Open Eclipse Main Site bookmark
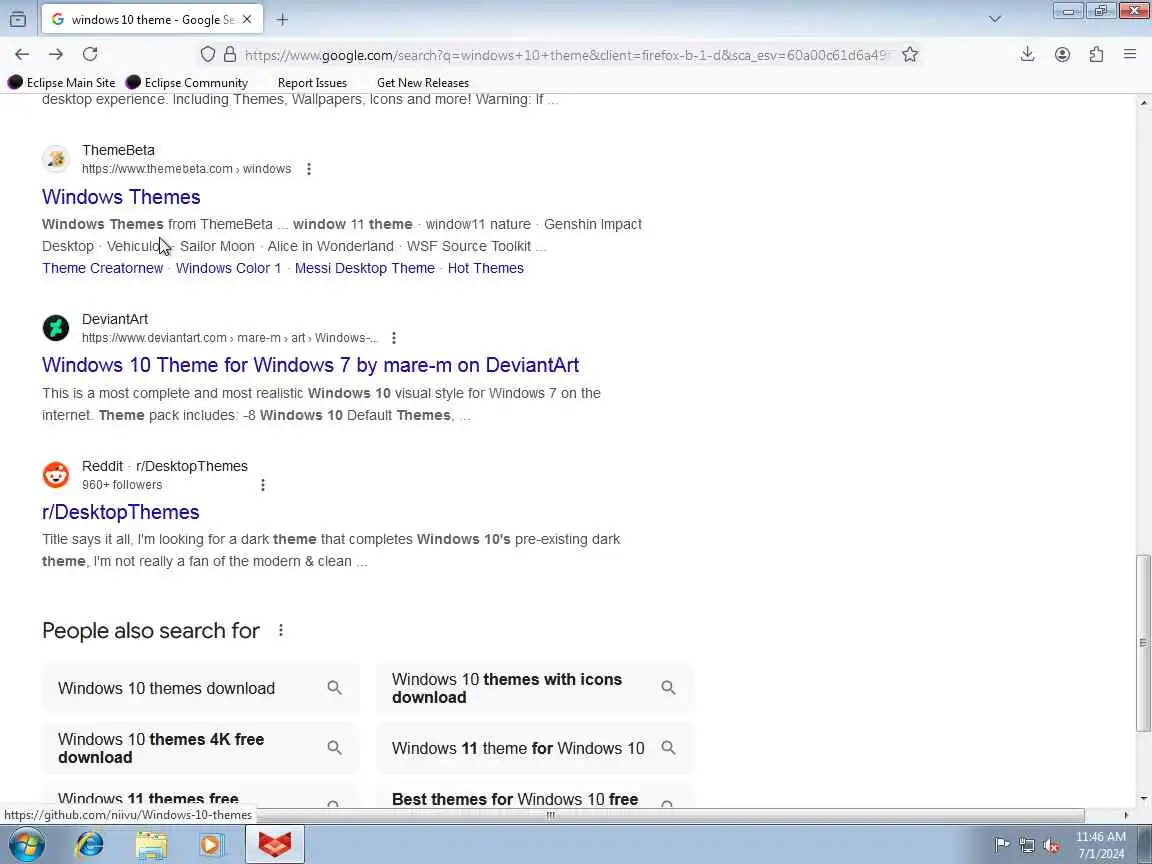 pos(62,82)
